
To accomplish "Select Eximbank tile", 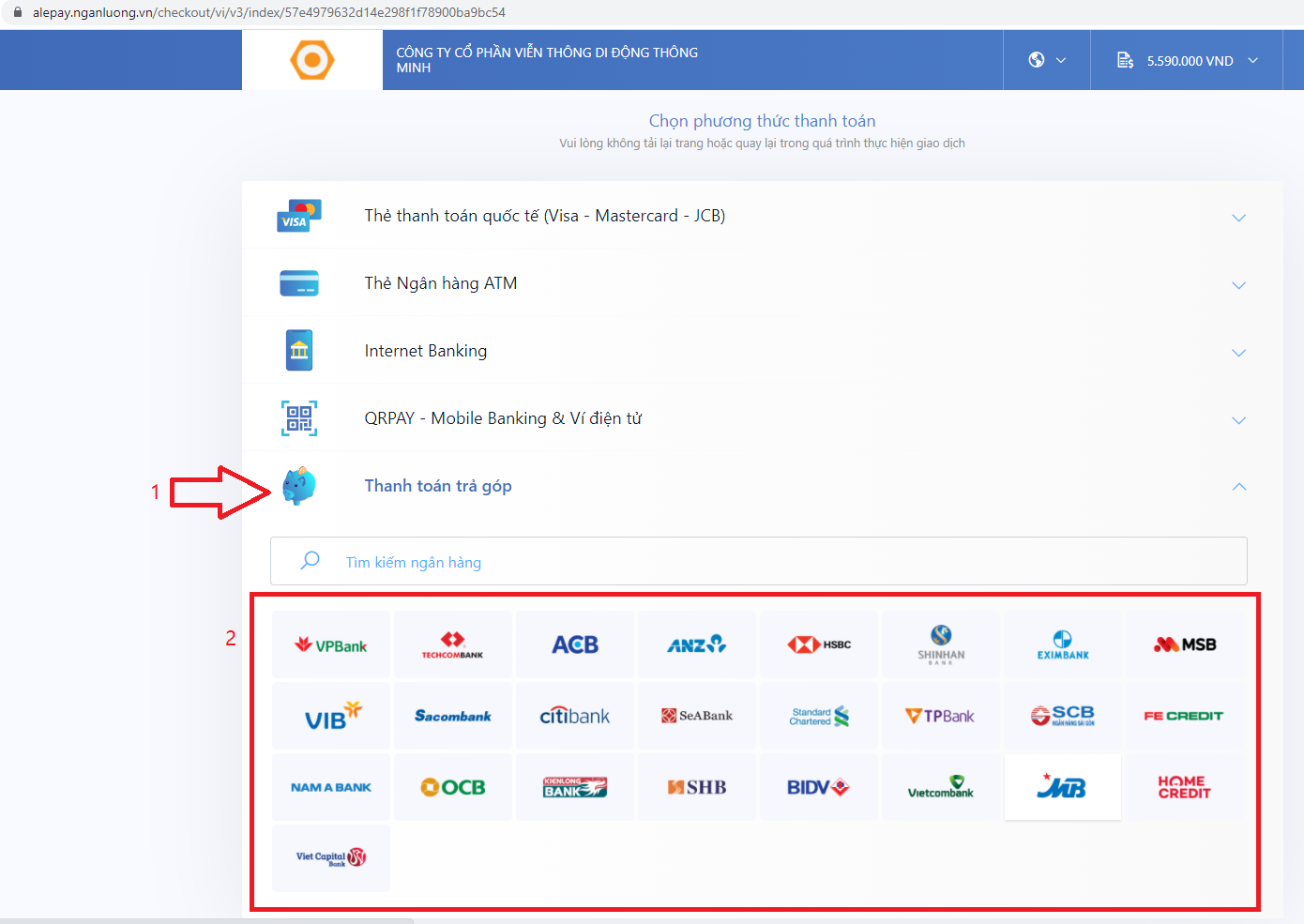I will [x=1063, y=644].
